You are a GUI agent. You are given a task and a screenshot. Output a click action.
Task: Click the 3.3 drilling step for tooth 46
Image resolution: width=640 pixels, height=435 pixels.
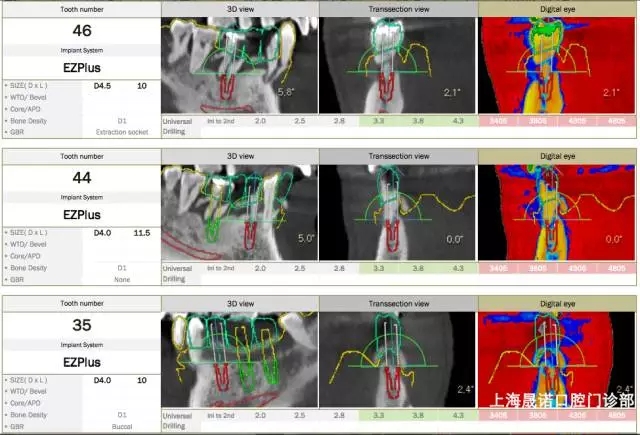pos(380,121)
